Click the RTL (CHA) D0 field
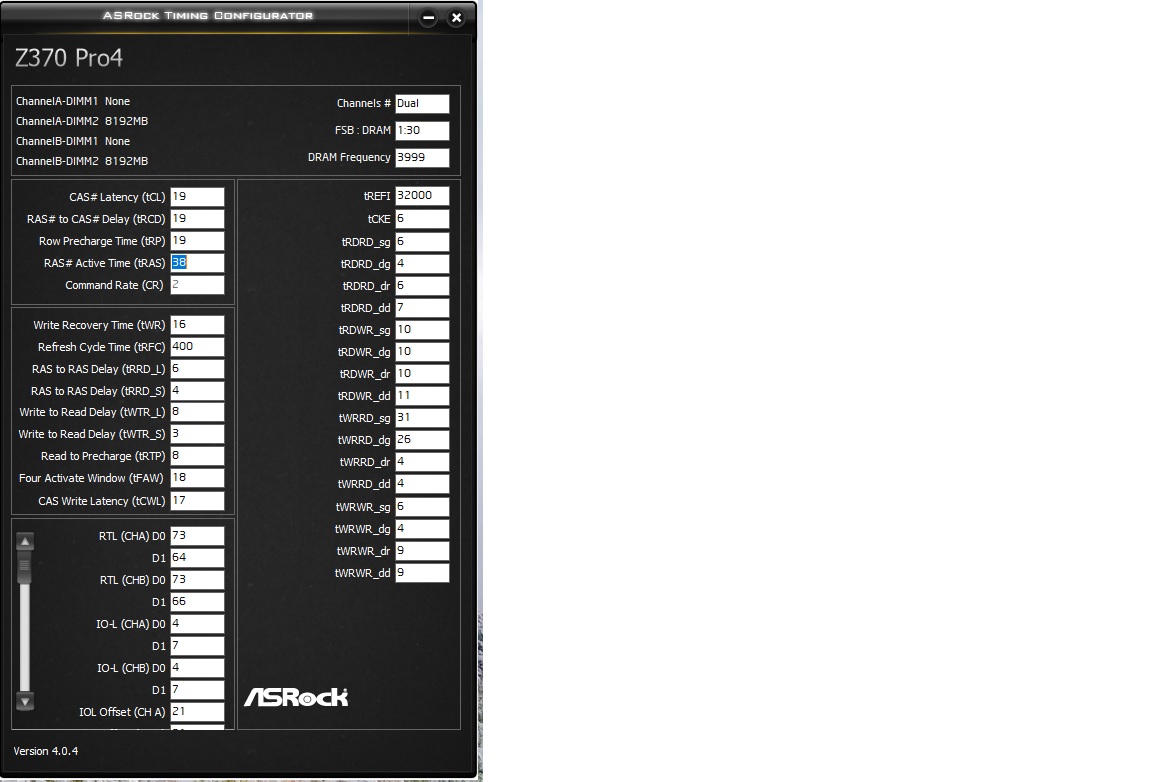Screen dimensions: 1152x782 point(197,537)
